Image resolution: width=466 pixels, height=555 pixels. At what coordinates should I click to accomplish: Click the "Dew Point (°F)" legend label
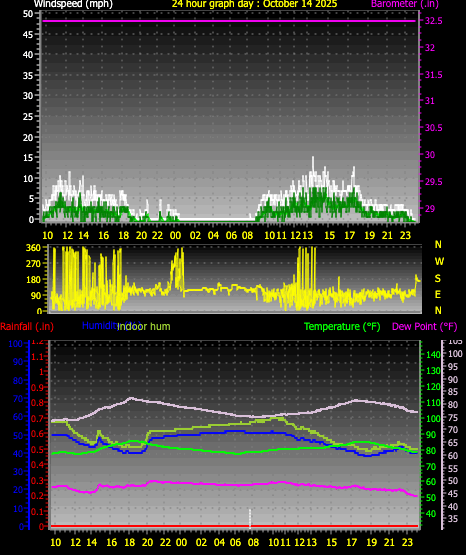(425, 326)
